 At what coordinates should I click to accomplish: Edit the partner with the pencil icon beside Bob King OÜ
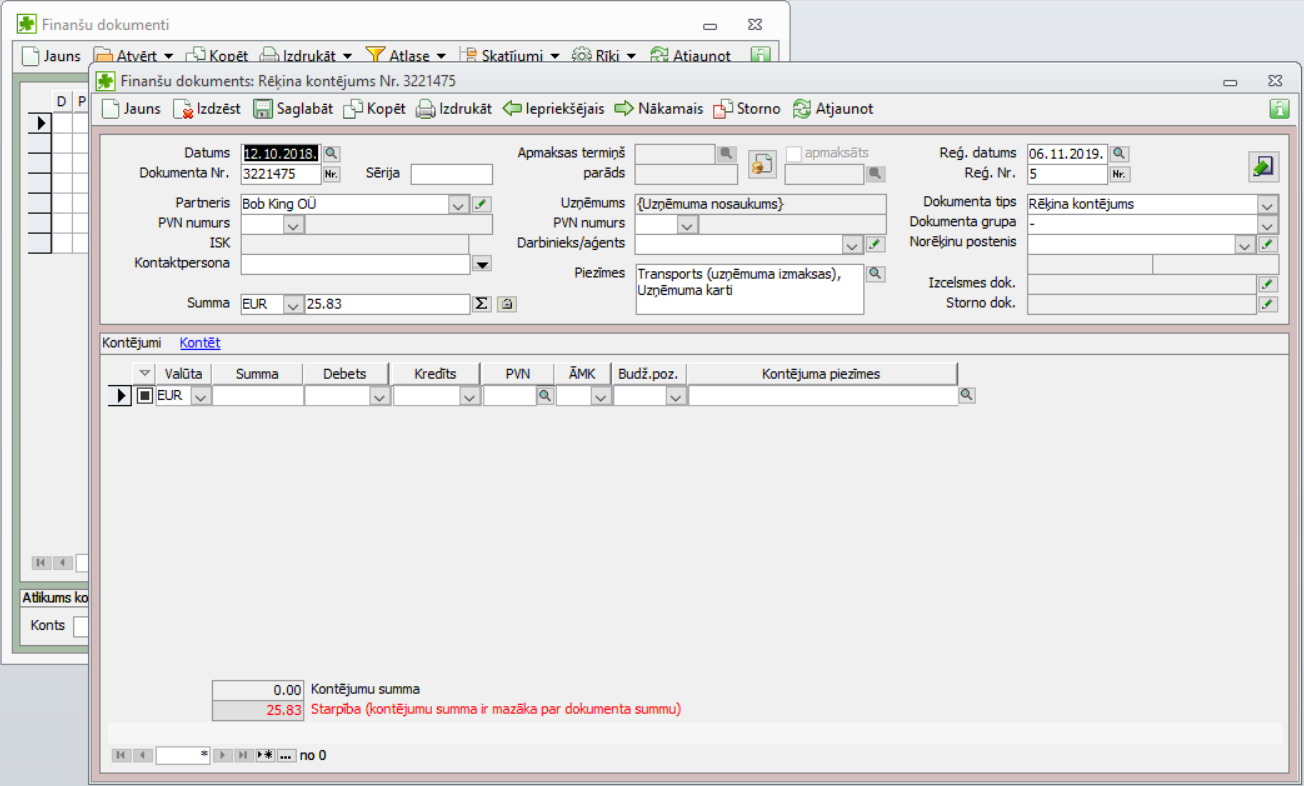click(481, 204)
